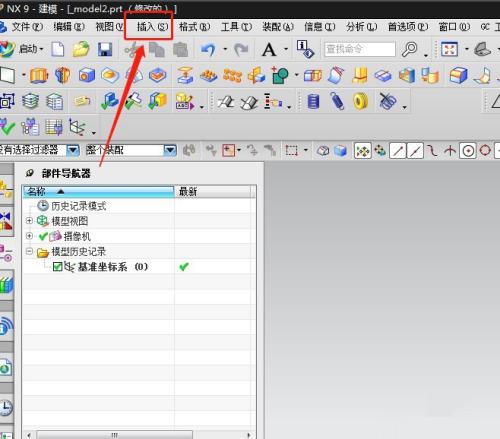Click the magnifier find command icon
Screen dimensions: 500x439
pyautogui.click(x=409, y=49)
